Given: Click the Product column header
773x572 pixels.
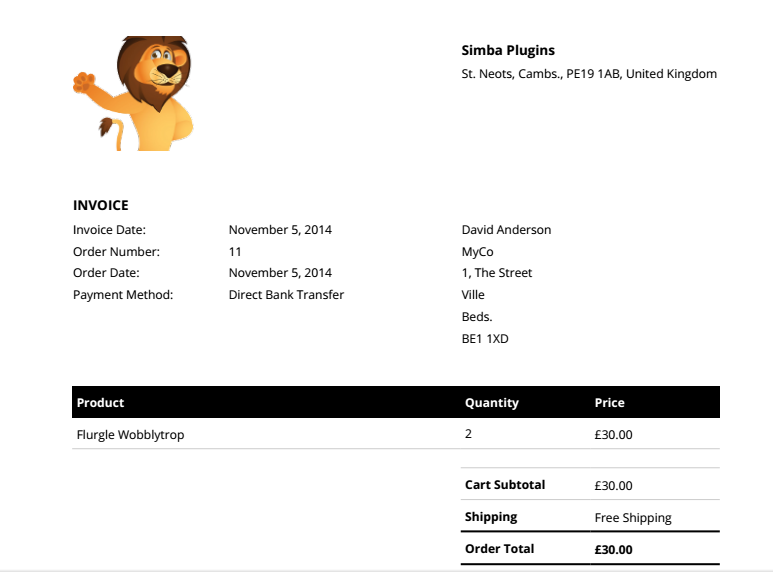Looking at the screenshot, I should tap(101, 403).
